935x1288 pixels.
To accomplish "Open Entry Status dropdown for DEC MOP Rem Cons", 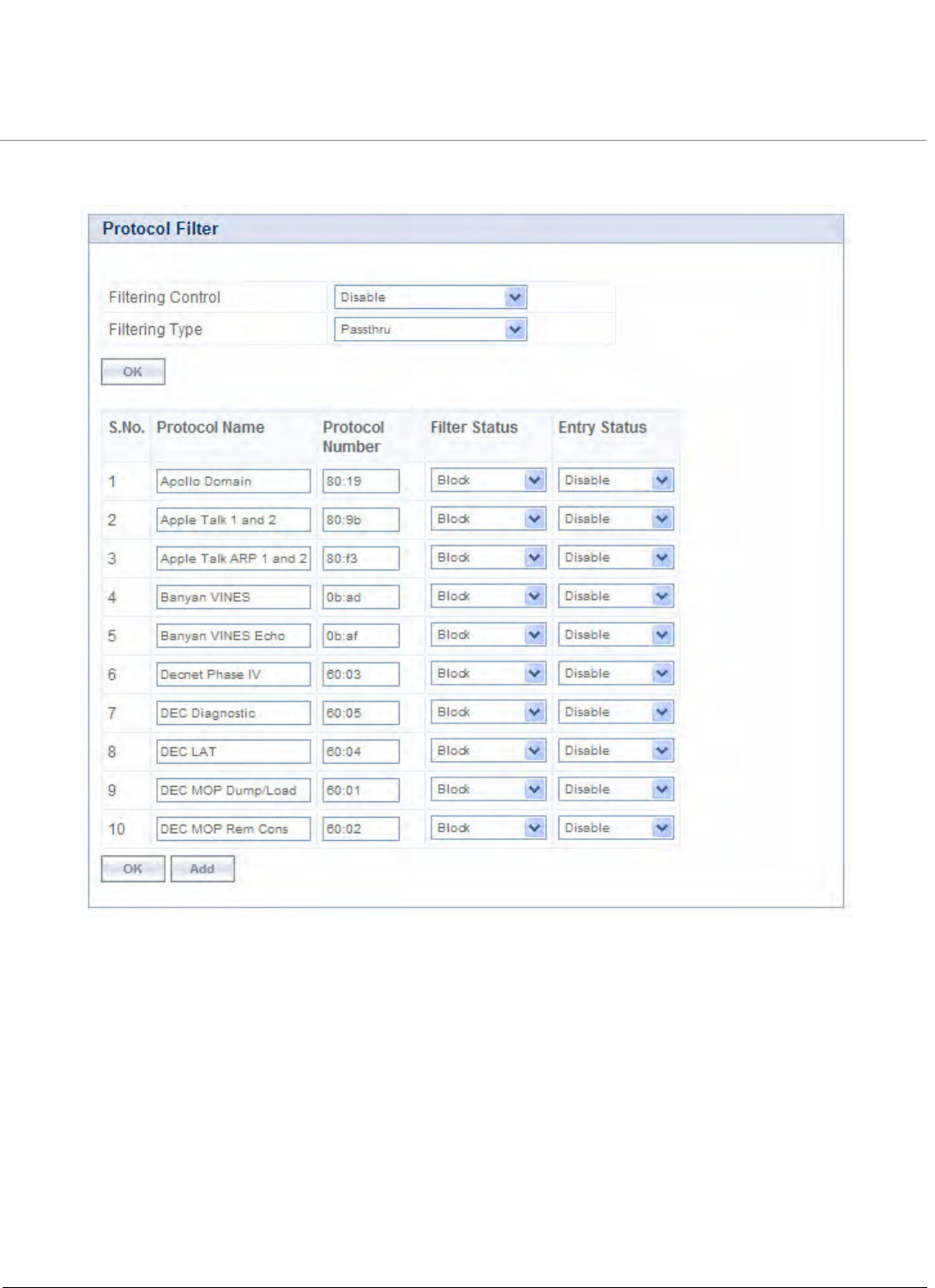I will [x=616, y=828].
